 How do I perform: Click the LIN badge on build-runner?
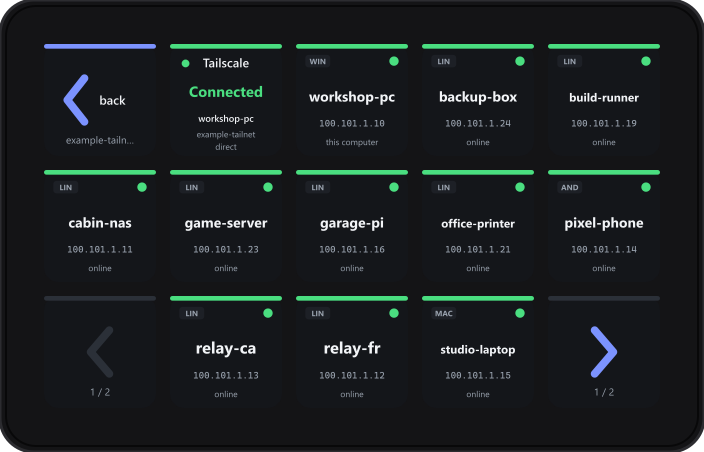pos(570,61)
